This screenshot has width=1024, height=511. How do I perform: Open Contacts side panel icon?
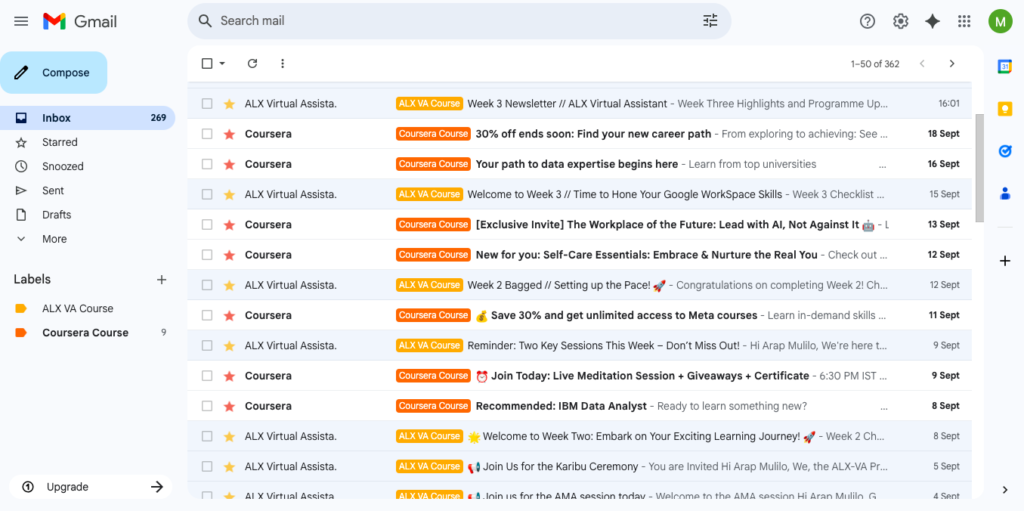coord(1004,193)
